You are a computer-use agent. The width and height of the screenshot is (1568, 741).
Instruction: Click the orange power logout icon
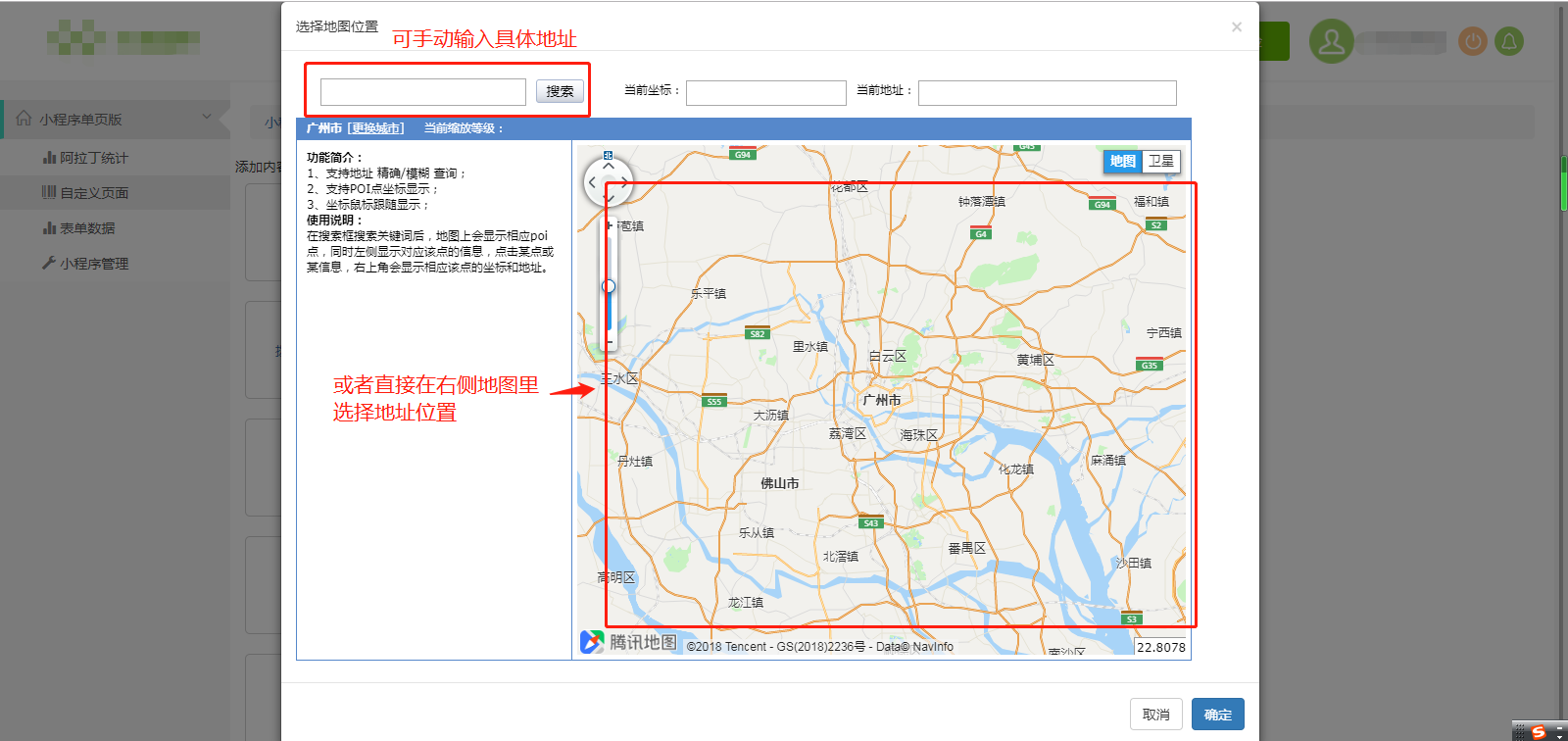1473,41
